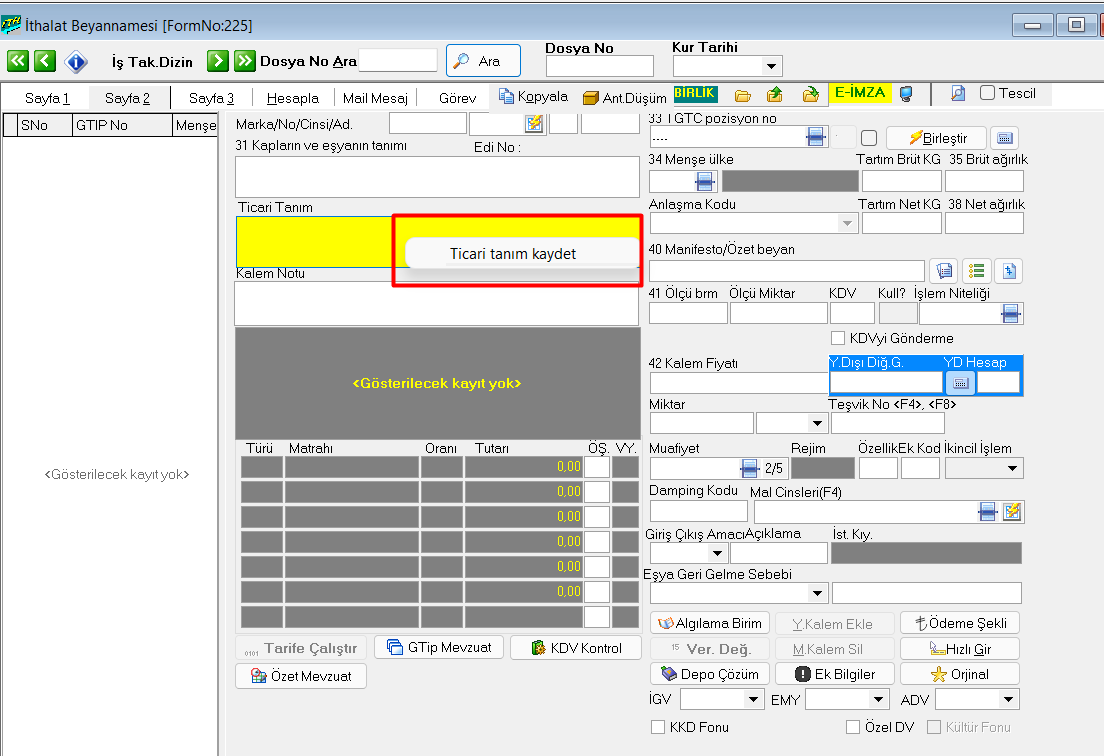Image resolution: width=1104 pixels, height=756 pixels.
Task: Open lookup icon in GTC pozisyon no field
Action: click(x=815, y=137)
